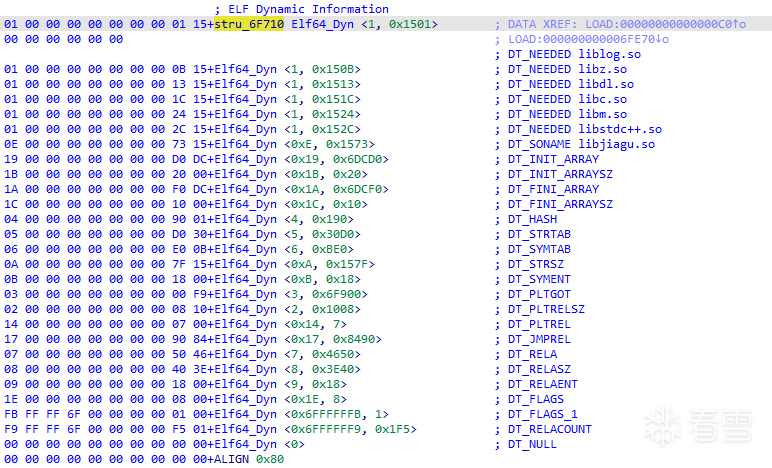Select the Elf64_Dyn <2, 0x1008> entry
Image resolution: width=772 pixels, height=468 pixels.
[x=288, y=310]
